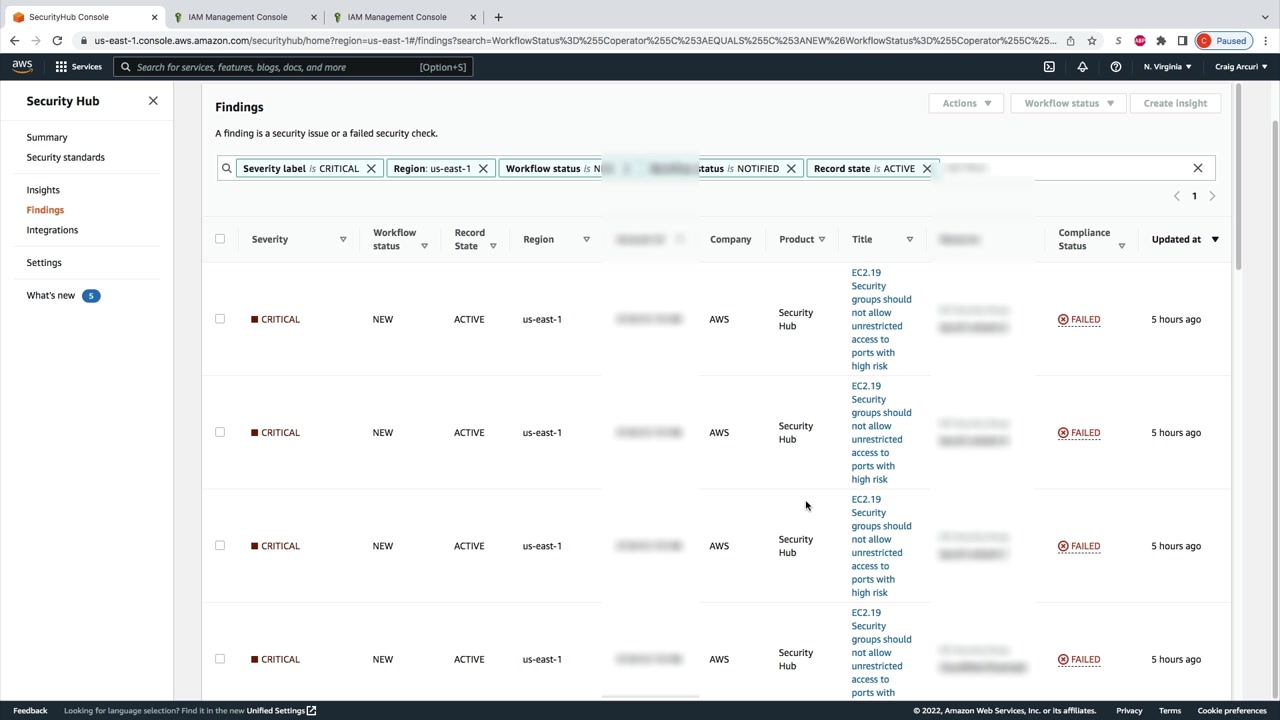
Task: Sort by the Region column header
Action: click(x=586, y=240)
